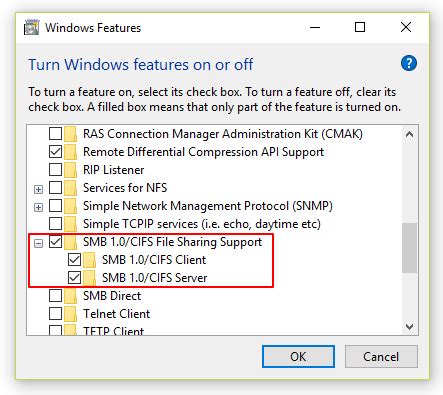
Task: Open the blue help question mark icon
Action: click(409, 63)
